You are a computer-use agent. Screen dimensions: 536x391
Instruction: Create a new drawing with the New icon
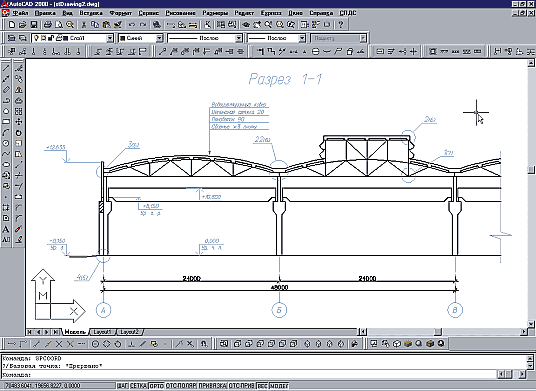click(12, 25)
